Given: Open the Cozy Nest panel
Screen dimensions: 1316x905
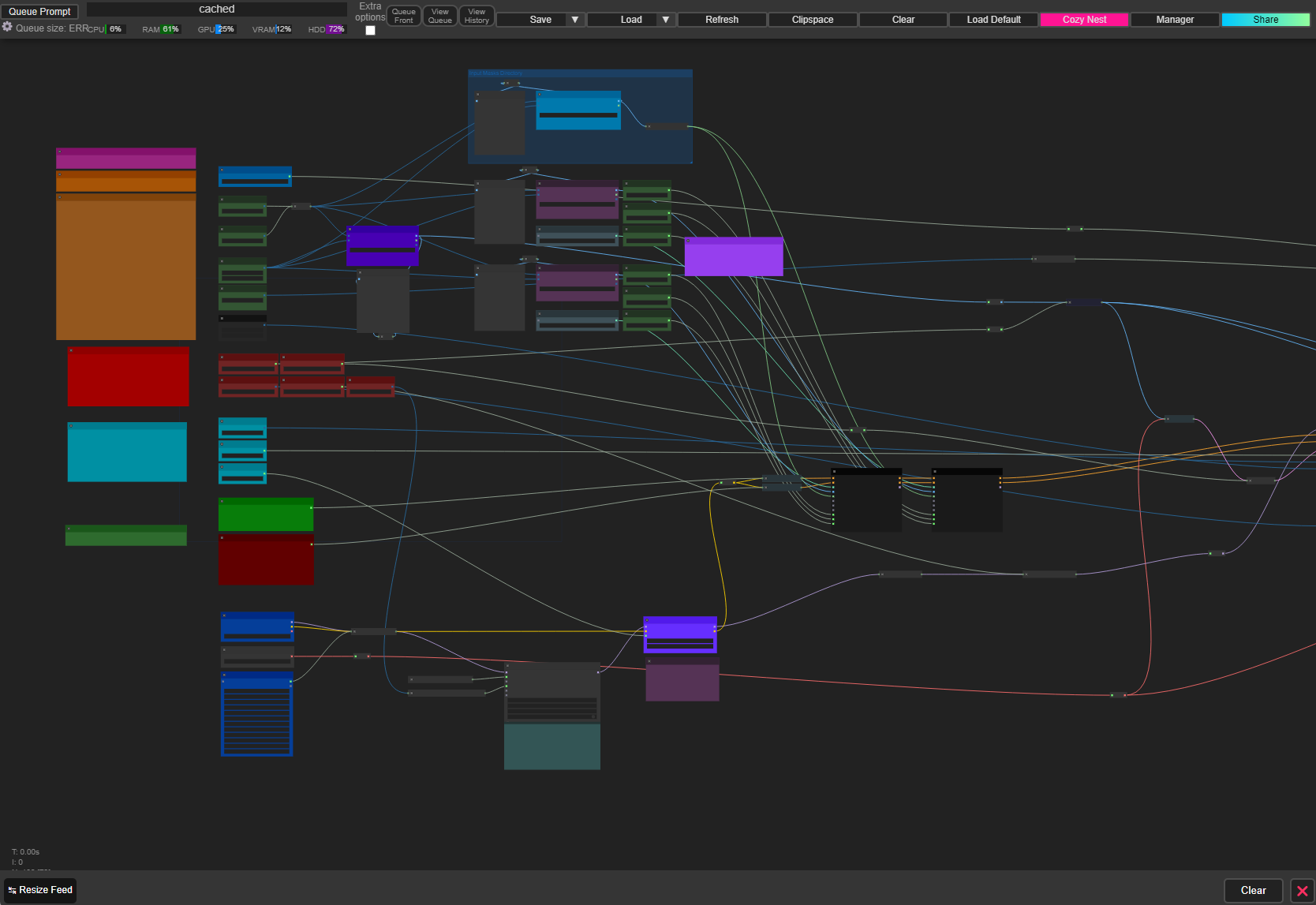Looking at the screenshot, I should [x=1085, y=20].
